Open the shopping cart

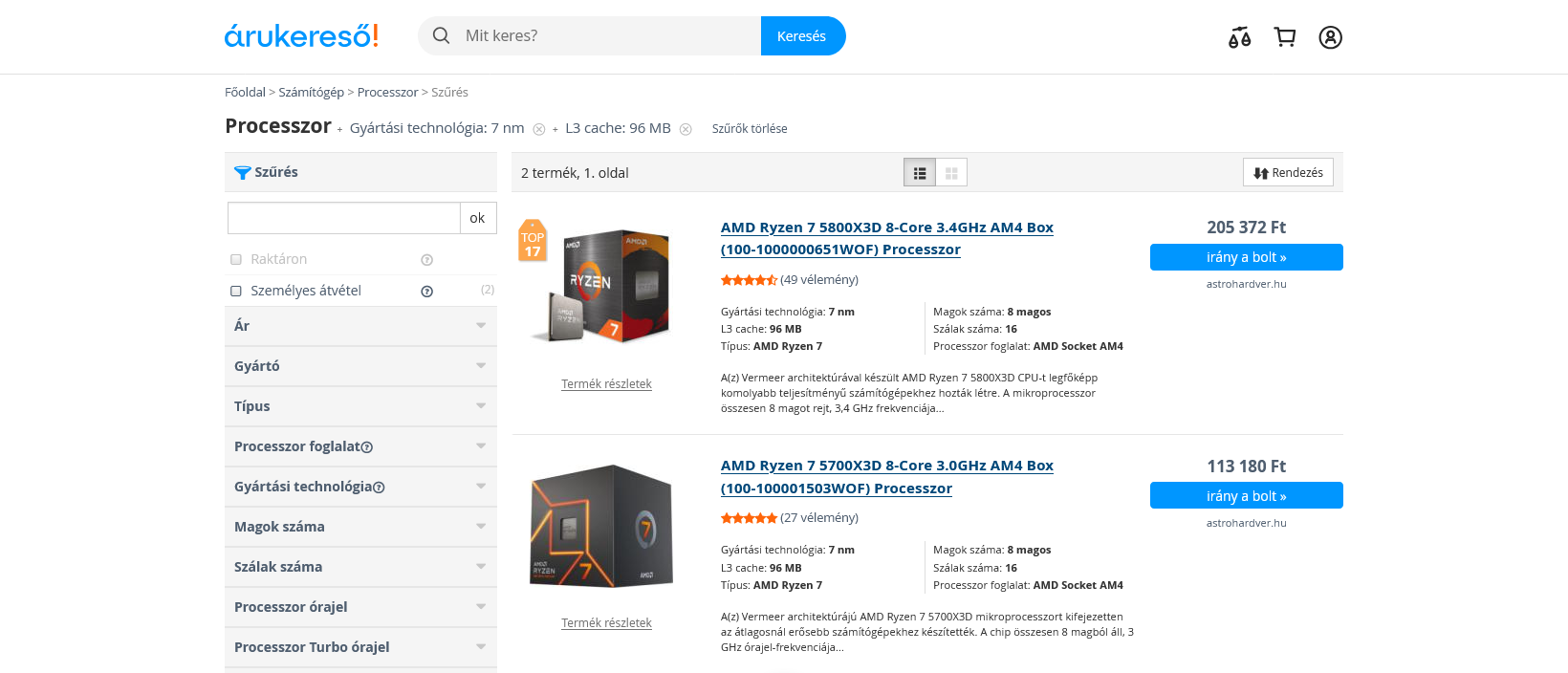(x=1285, y=37)
